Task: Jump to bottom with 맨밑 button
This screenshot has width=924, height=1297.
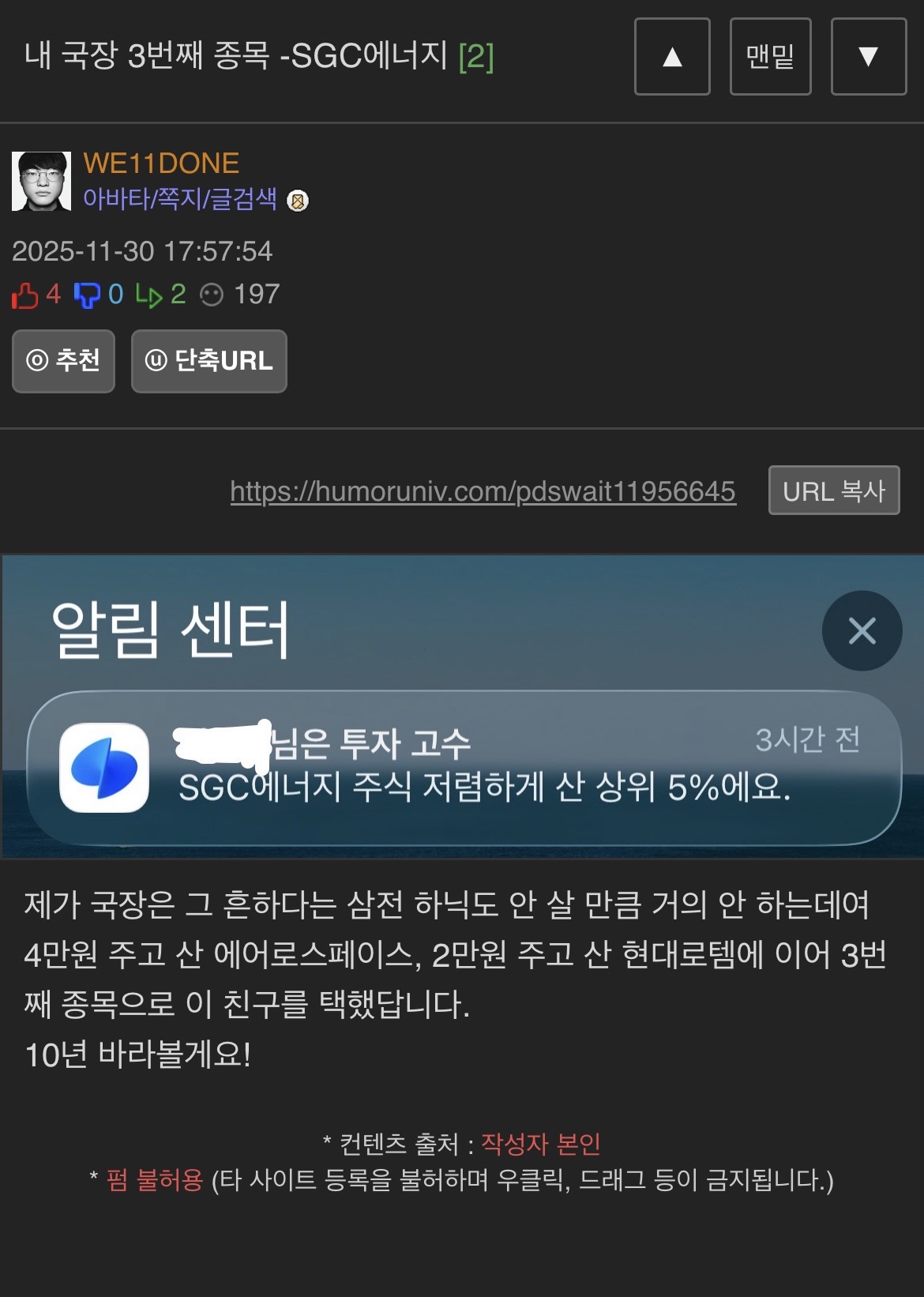Action: coord(771,56)
